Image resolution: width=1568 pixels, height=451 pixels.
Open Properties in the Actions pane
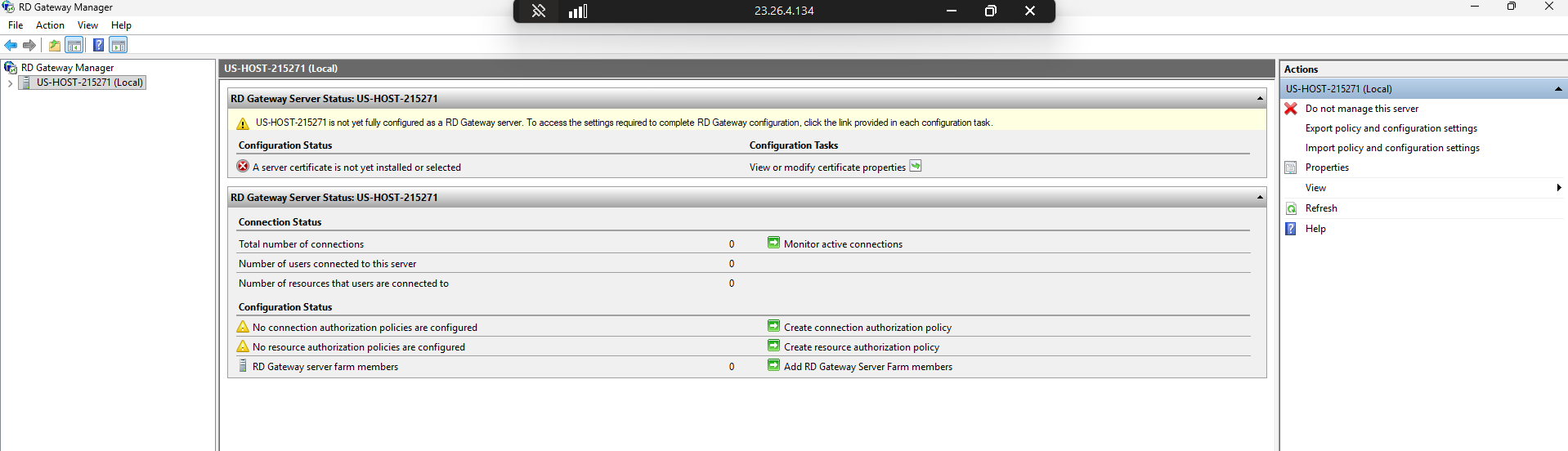pyautogui.click(x=1327, y=167)
